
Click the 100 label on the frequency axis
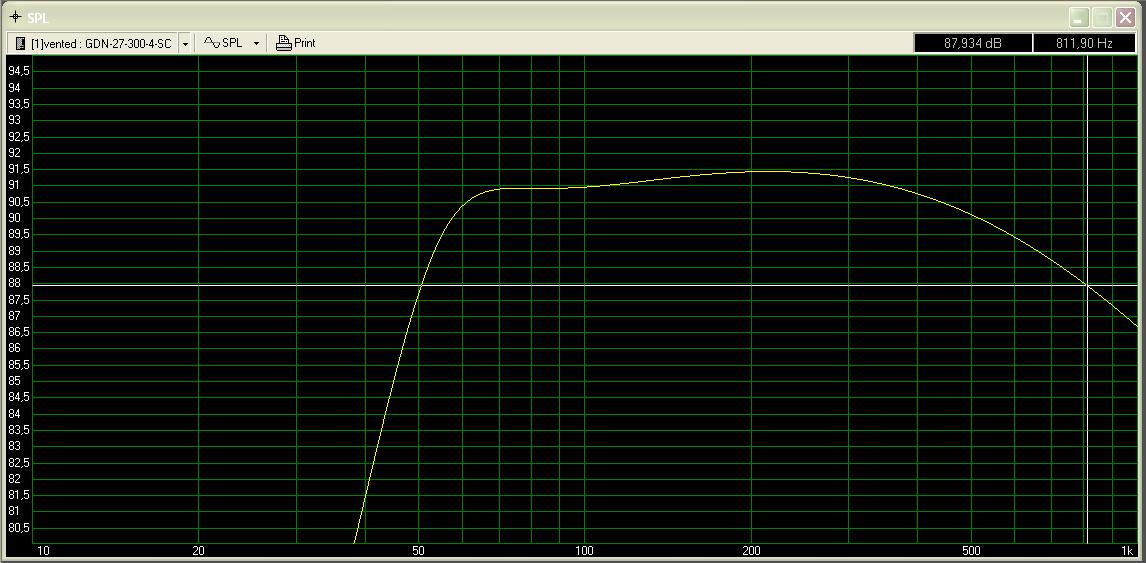585,551
